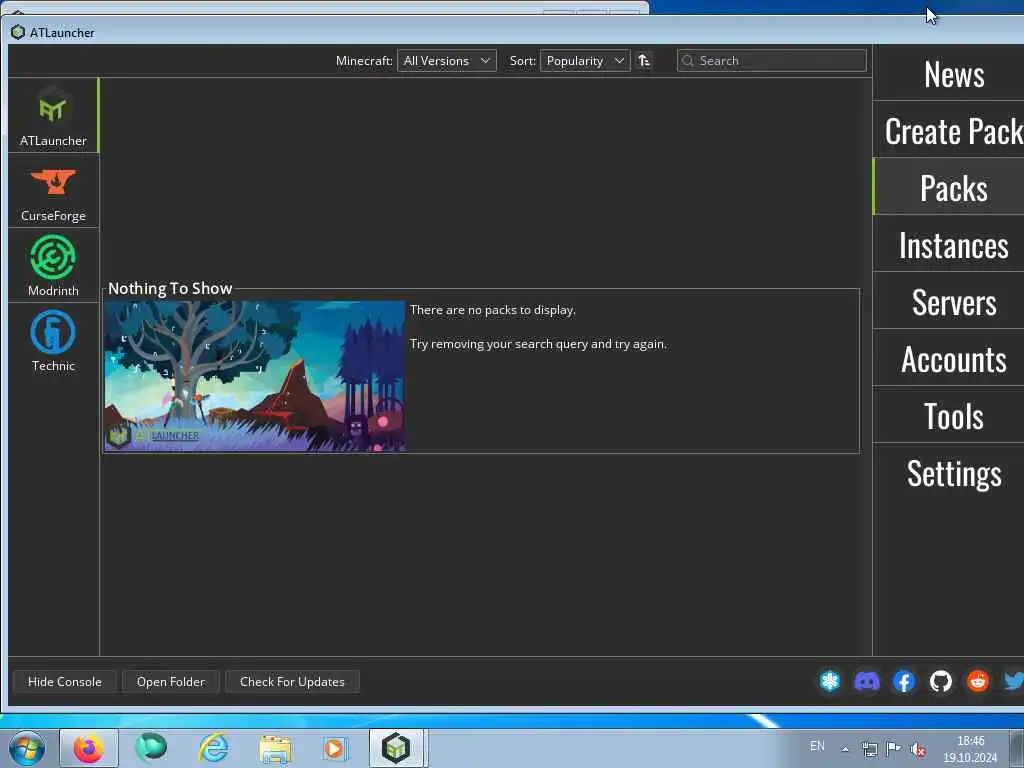Launch Firefox from the taskbar
Screen dimensions: 1024x768
pyautogui.click(x=89, y=748)
